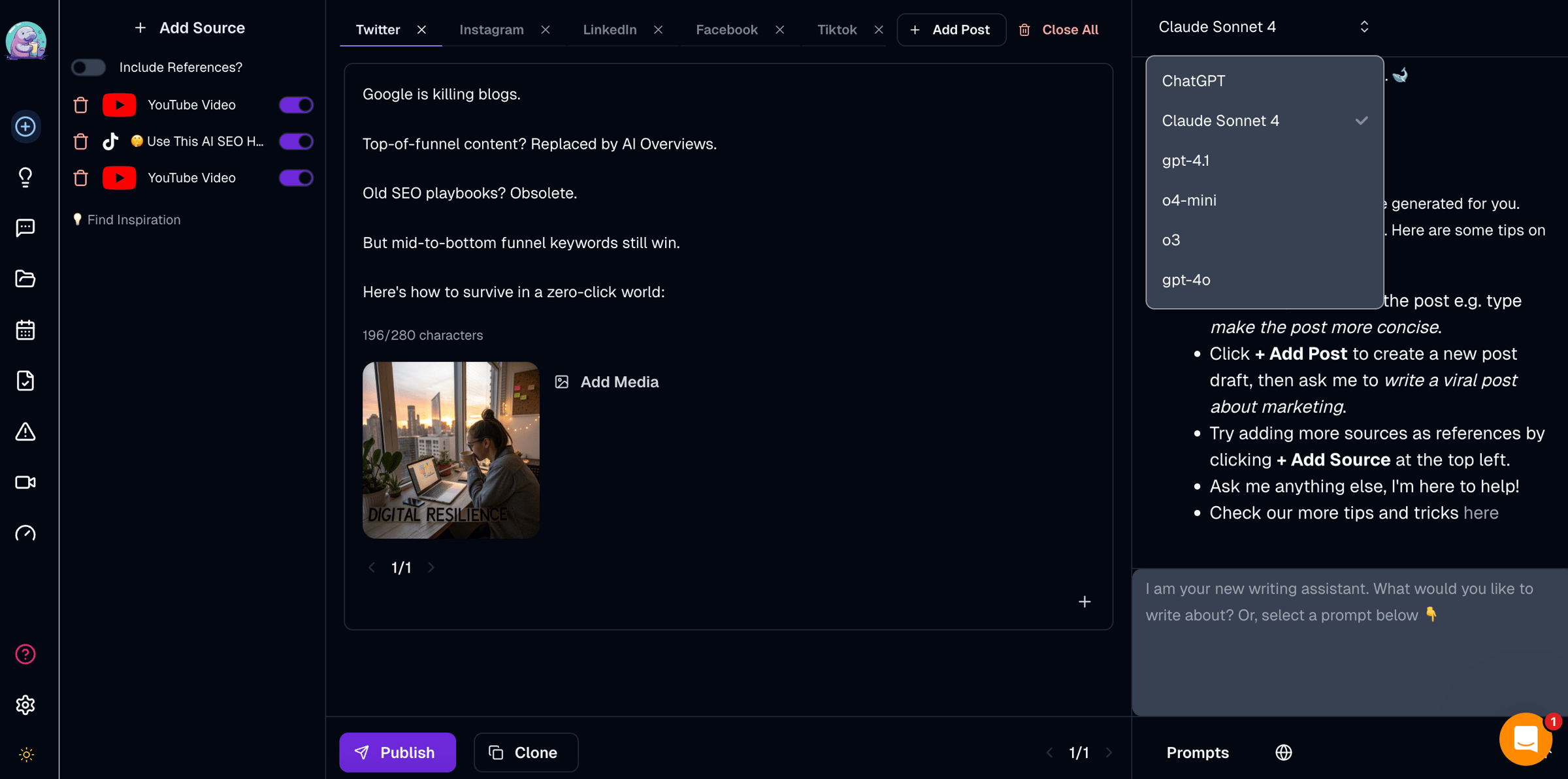Open the Prompts button
This screenshot has height=779, width=1568.
pos(1198,752)
